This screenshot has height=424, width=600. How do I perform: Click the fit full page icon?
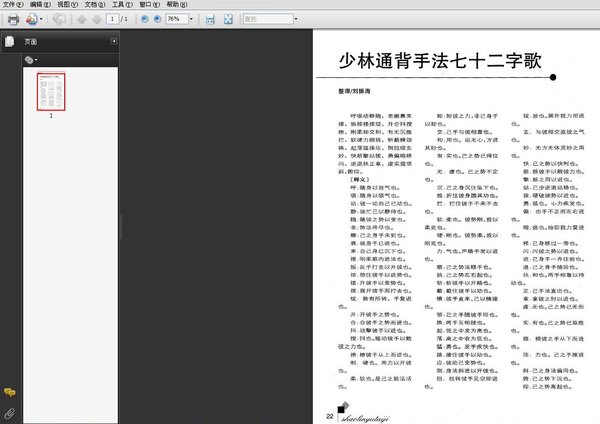(228, 19)
